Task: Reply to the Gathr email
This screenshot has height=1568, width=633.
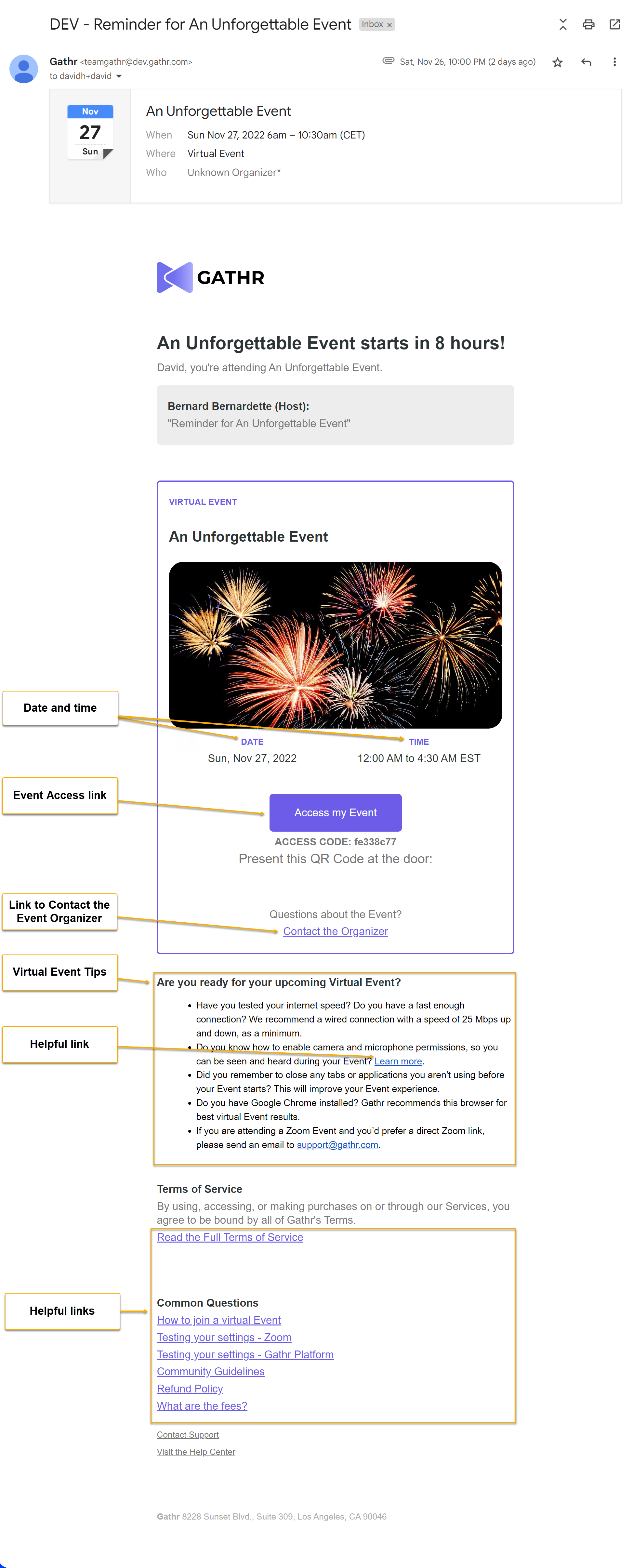Action: [586, 62]
